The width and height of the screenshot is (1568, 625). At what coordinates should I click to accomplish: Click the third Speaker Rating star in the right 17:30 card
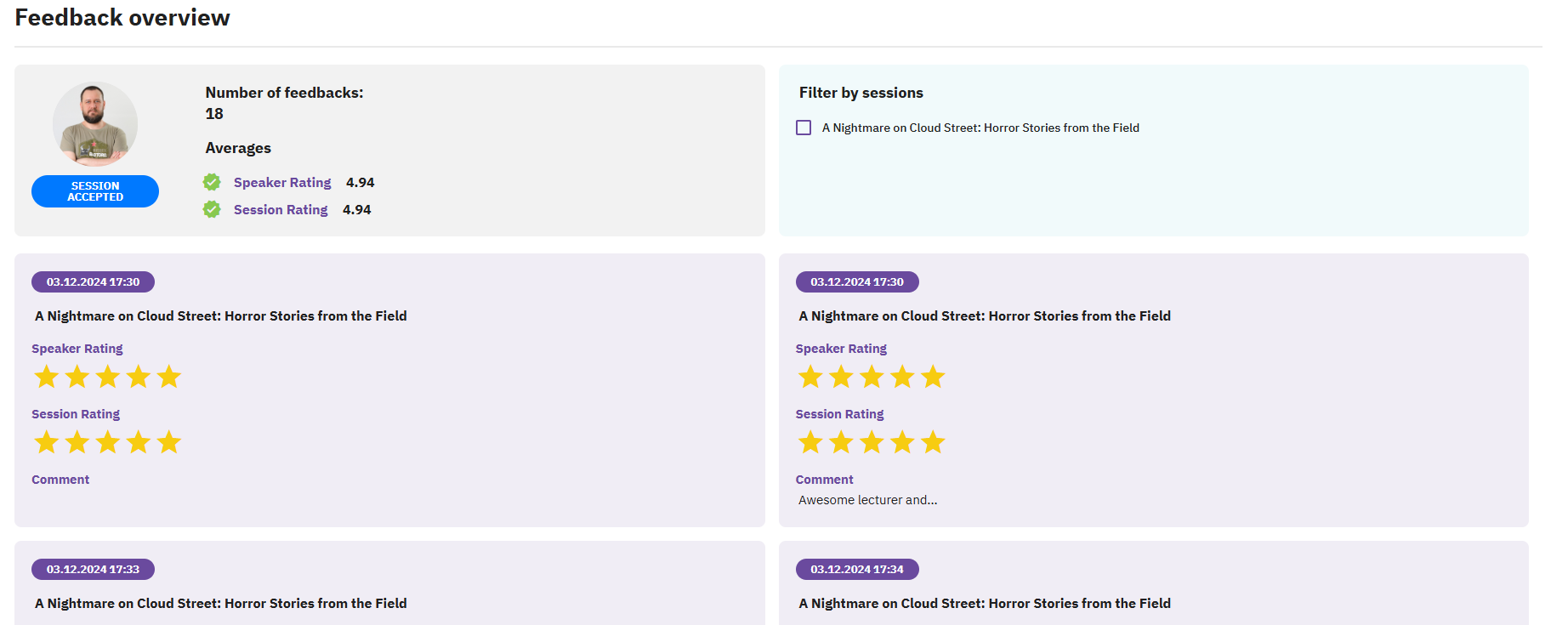(x=872, y=377)
